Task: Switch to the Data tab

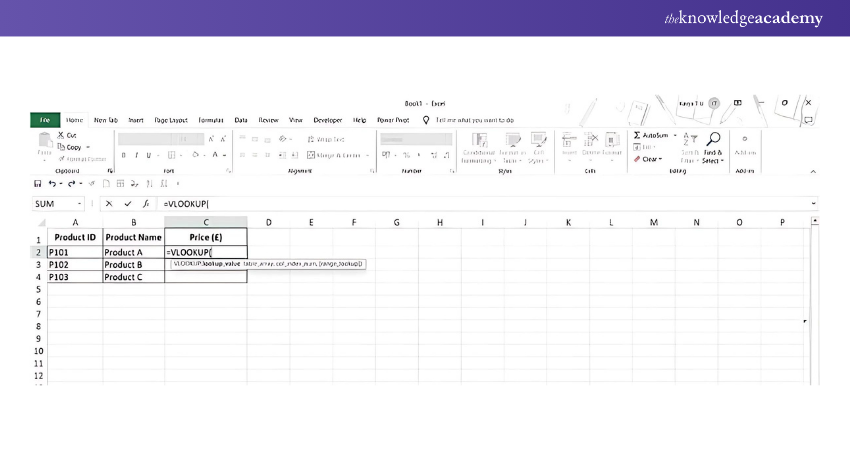Action: coord(241,119)
